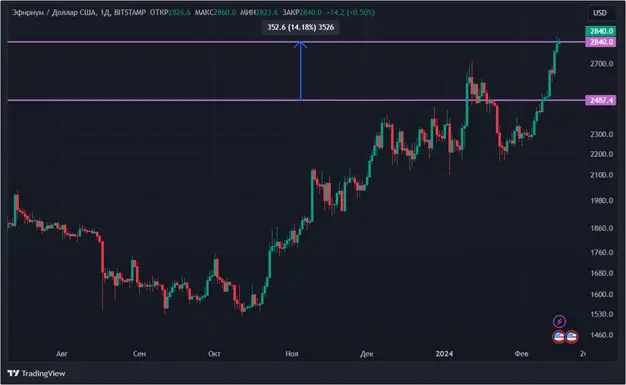Screen dimensions: 626x385
Task: Click the 1860.0 price axis label
Action: coord(602,228)
